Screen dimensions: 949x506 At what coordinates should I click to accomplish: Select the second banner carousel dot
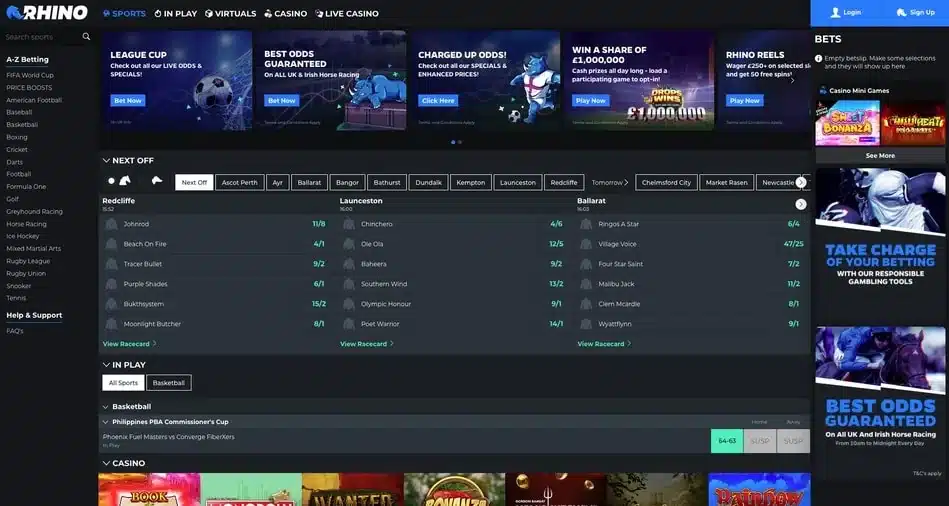(460, 142)
